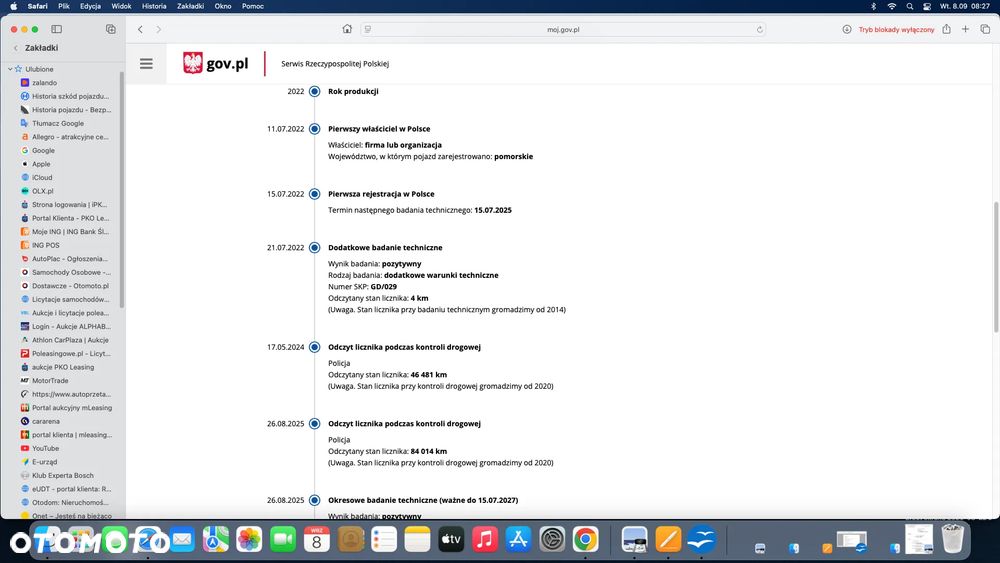Launch Google Chrome from the Dock

point(585,539)
